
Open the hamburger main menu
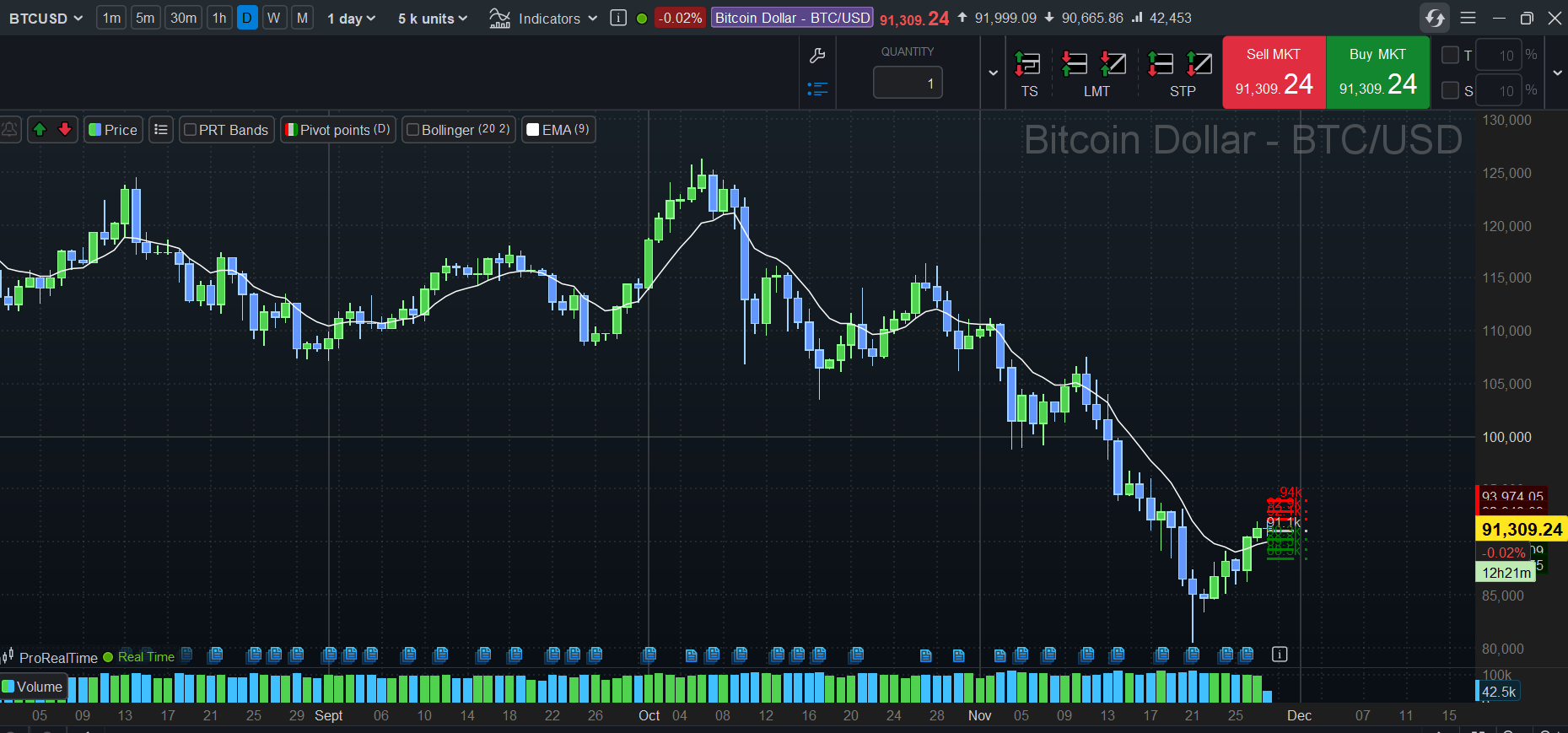pyautogui.click(x=1468, y=18)
